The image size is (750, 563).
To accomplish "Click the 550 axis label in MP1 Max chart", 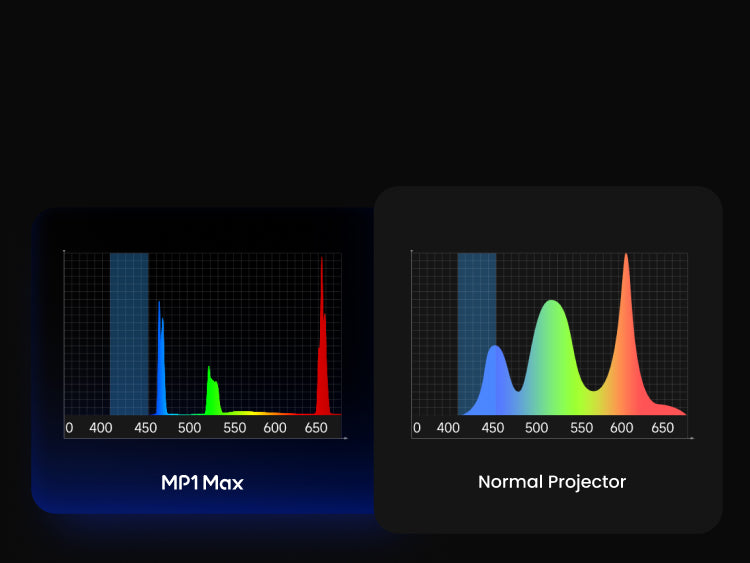I will 234,428.
